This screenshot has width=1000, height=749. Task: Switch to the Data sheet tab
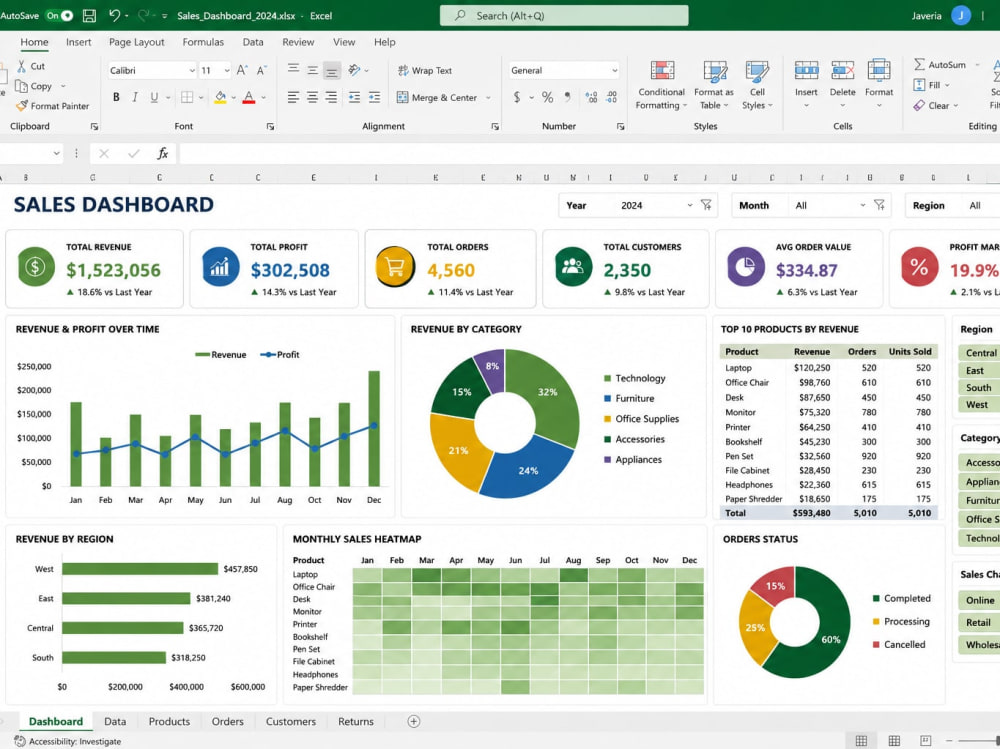(x=115, y=721)
